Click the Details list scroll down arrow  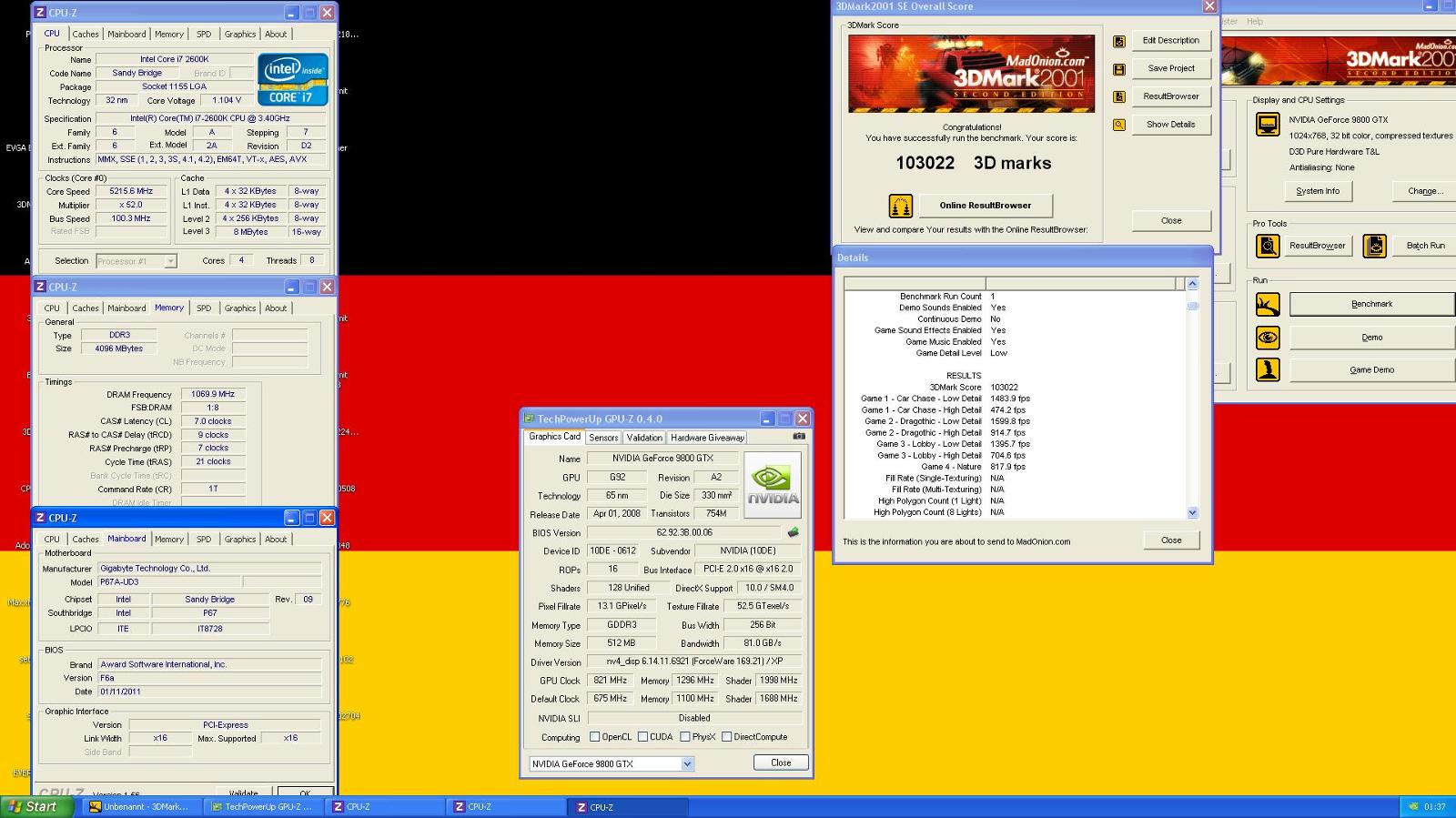coord(1192,513)
